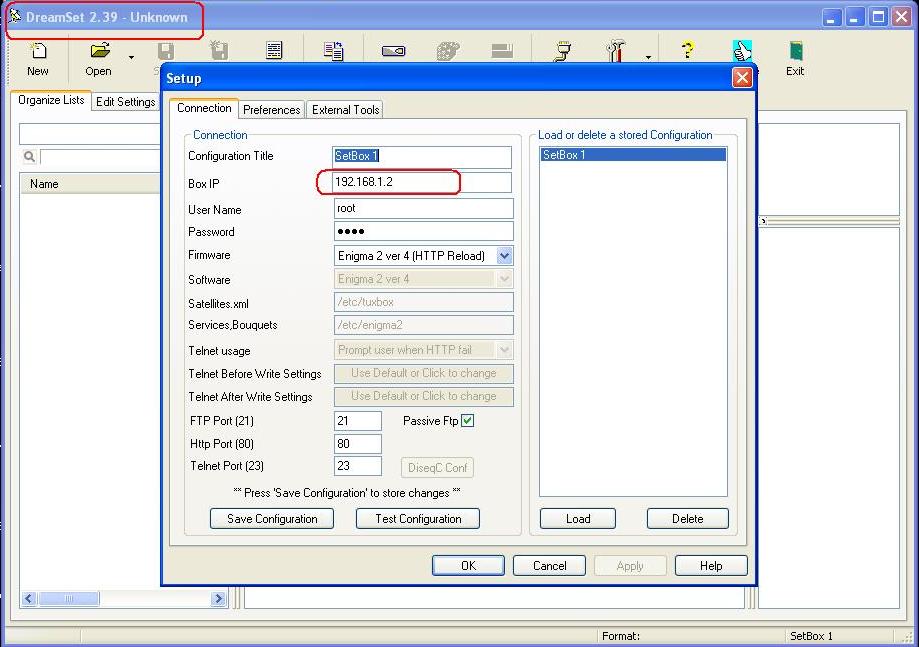Screen dimensions: 919x647
Task: Click SetBox 1 in the status bar
Action: pos(811,636)
